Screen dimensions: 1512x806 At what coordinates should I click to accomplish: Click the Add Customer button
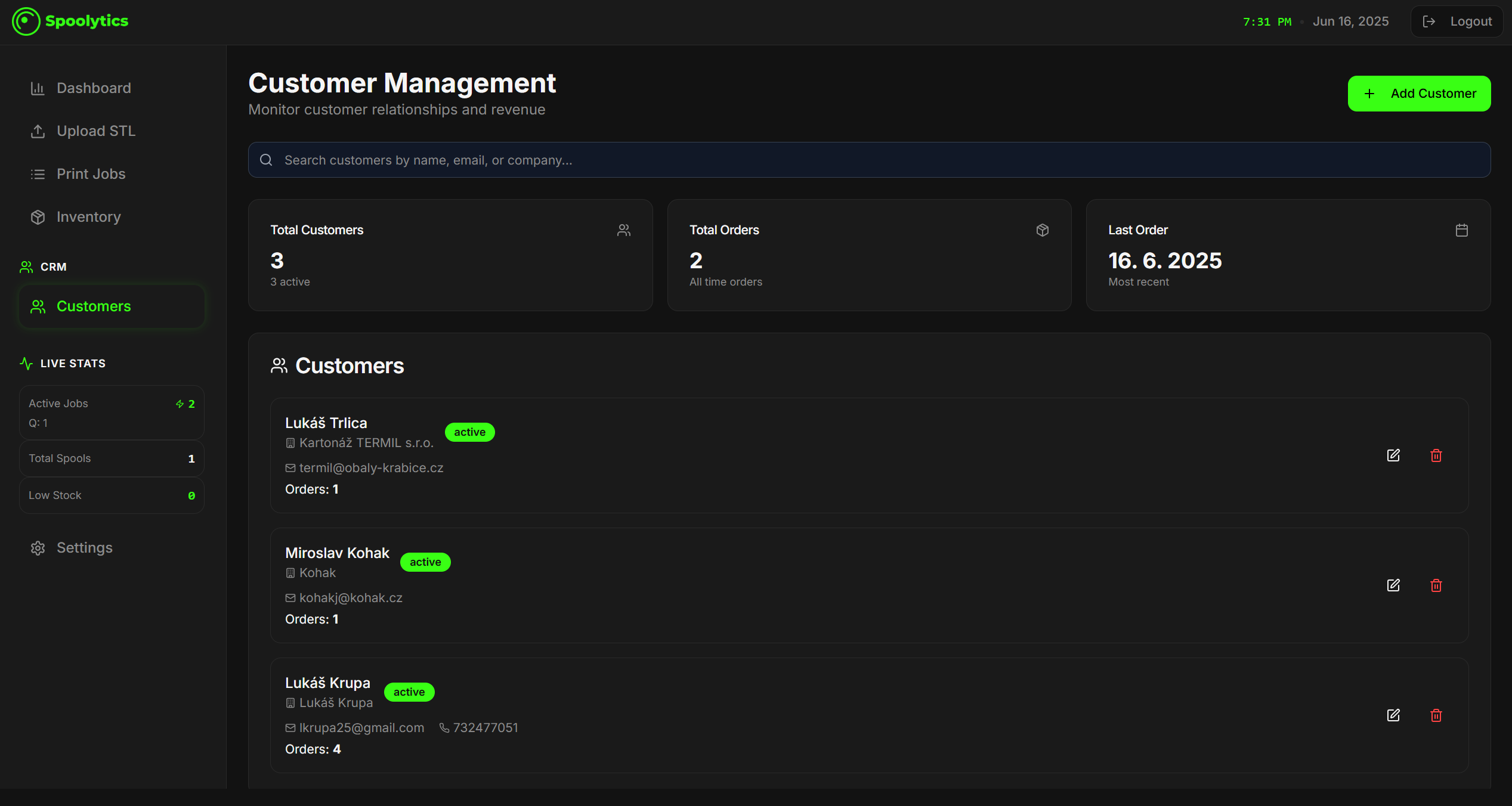click(1419, 94)
